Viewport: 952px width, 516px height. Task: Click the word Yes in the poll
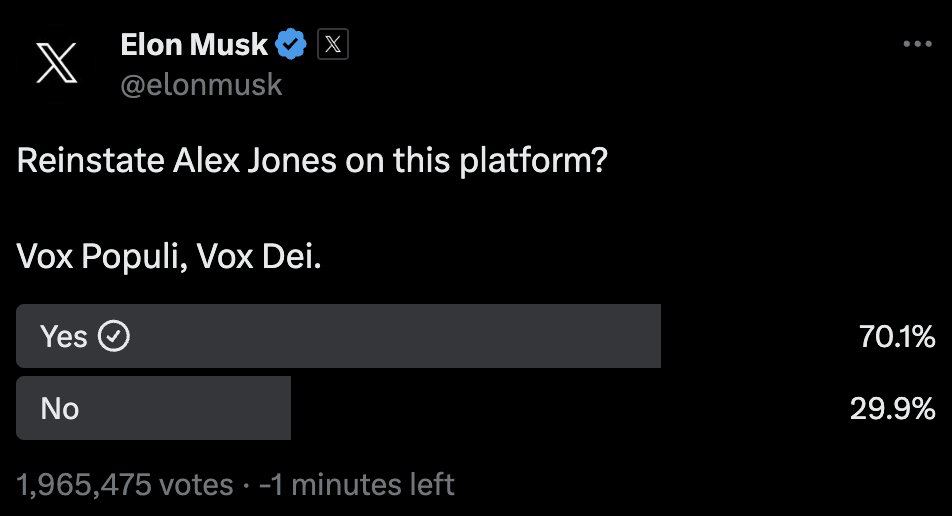pos(64,336)
